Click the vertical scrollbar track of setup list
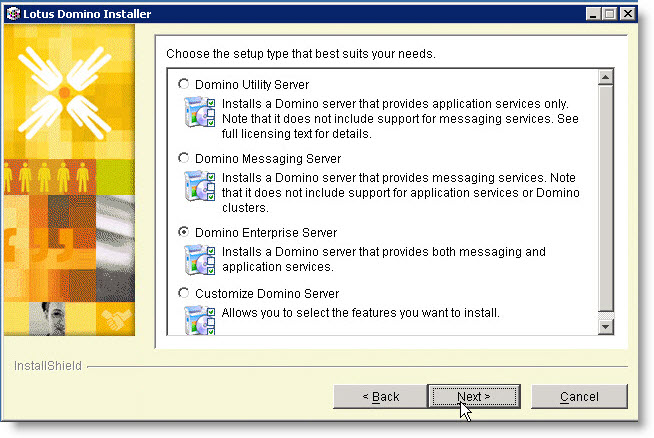The height and width of the screenshot is (438, 654). click(x=604, y=200)
